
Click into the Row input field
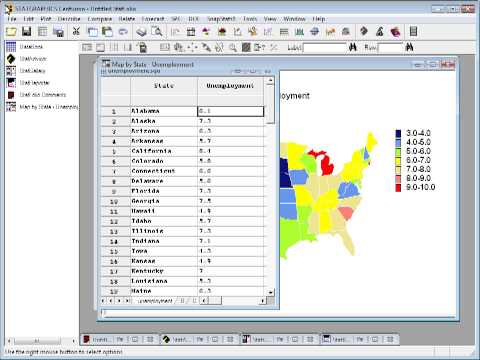(x=391, y=48)
